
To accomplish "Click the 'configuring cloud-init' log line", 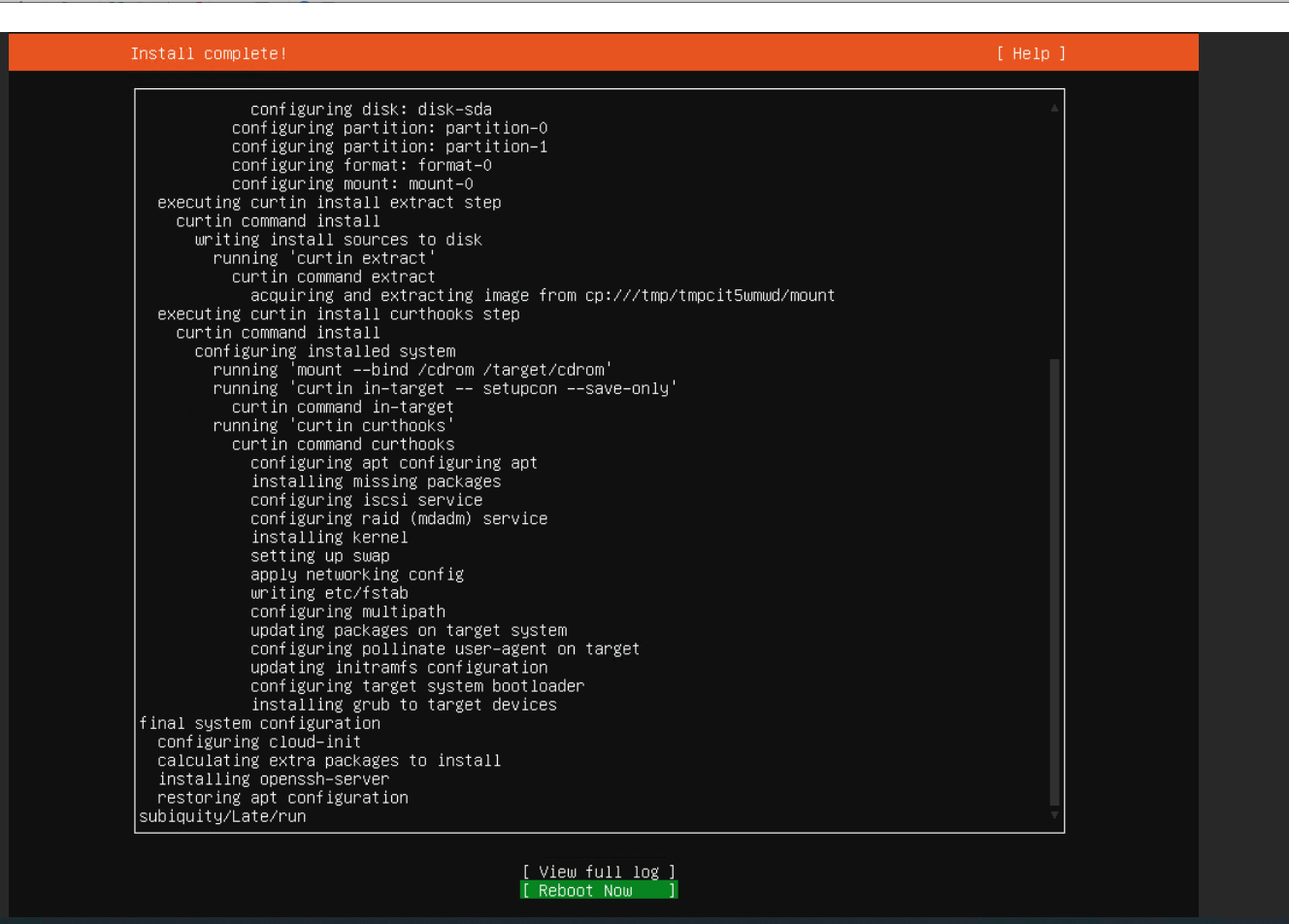I will click(x=259, y=742).
